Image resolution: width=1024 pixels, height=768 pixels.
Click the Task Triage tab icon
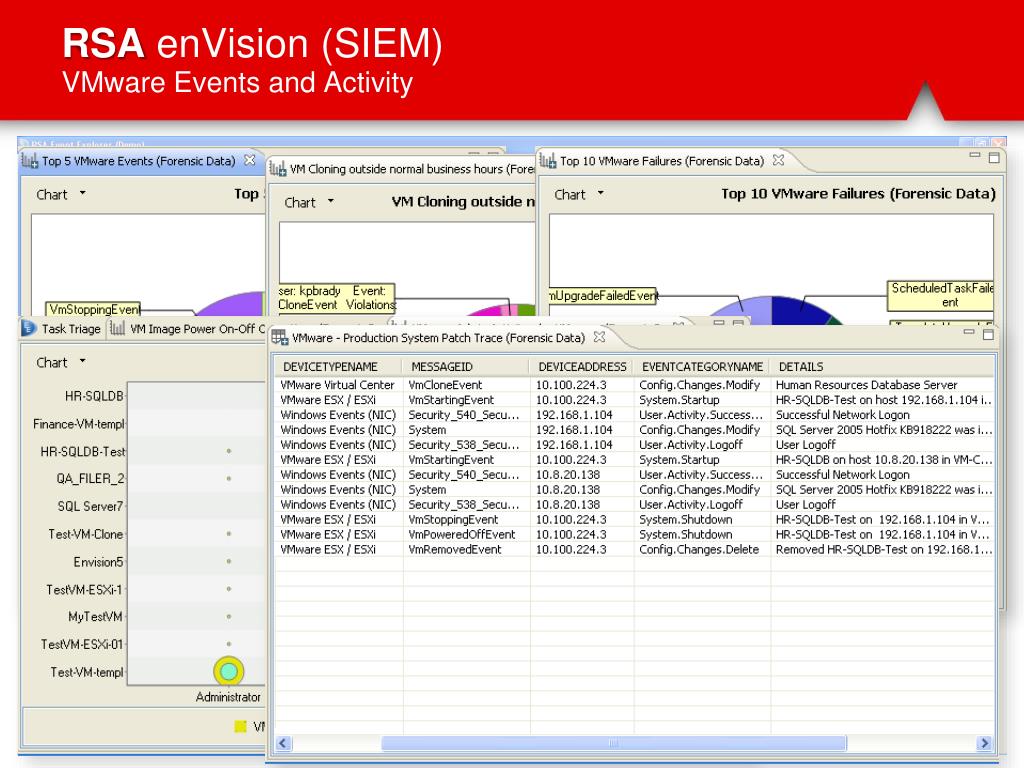coord(29,328)
